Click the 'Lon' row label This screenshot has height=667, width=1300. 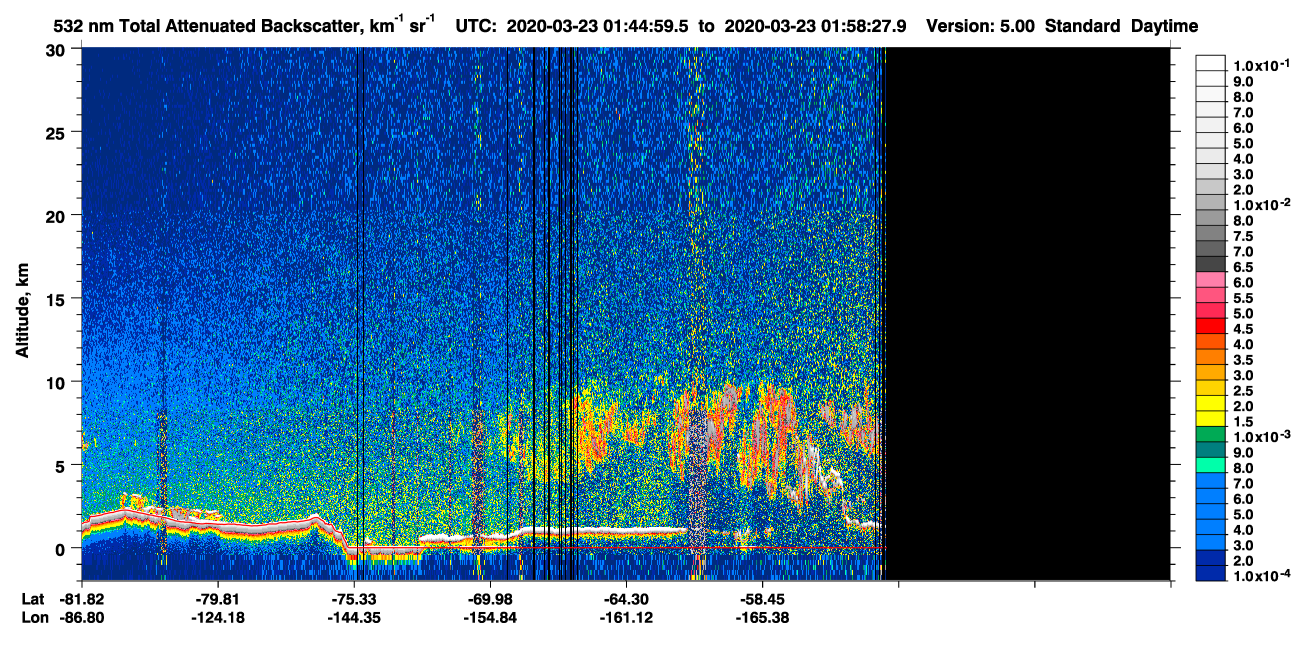(x=34, y=618)
